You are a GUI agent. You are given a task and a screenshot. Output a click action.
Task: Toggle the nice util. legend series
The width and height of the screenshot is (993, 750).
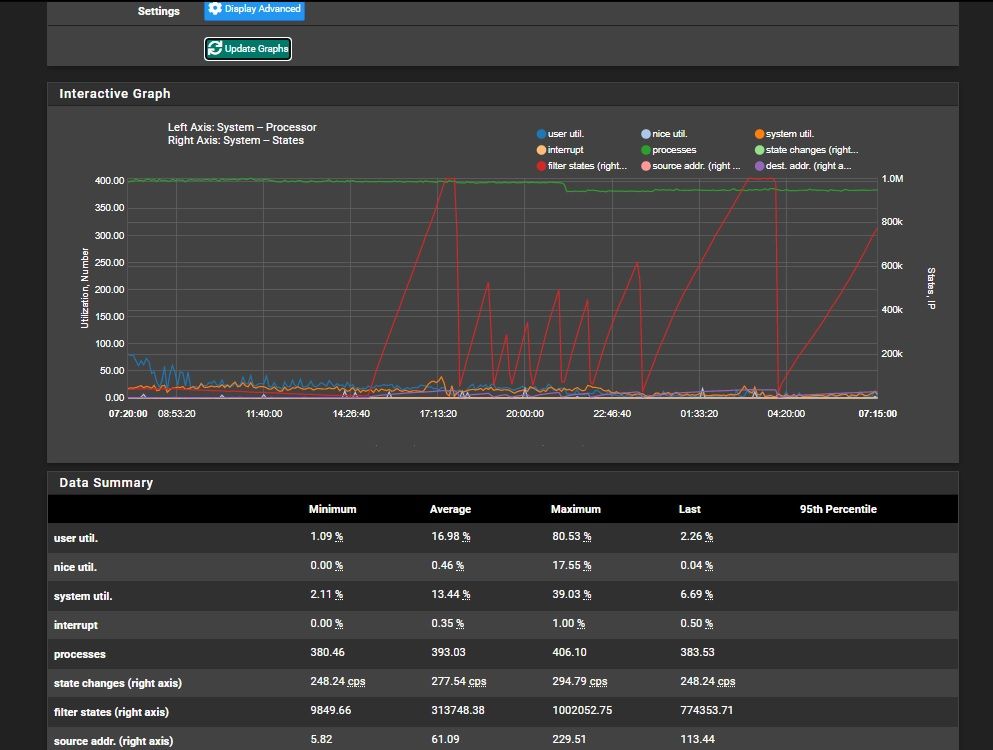tap(664, 134)
